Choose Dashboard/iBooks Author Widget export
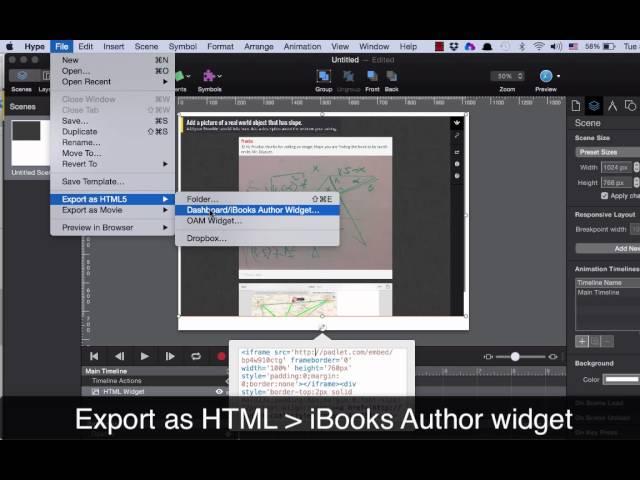 [257, 210]
